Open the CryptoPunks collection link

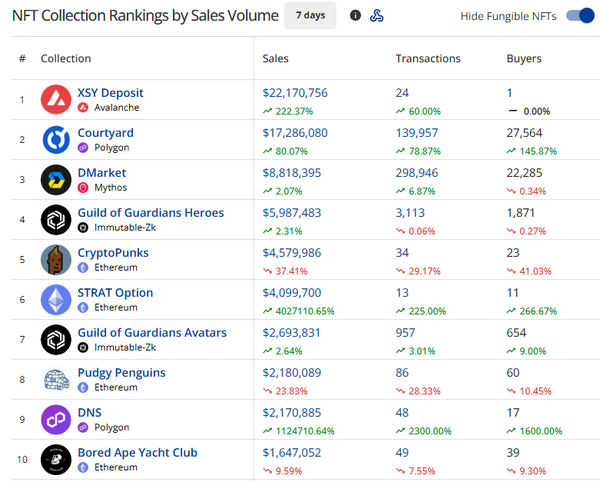tap(113, 252)
